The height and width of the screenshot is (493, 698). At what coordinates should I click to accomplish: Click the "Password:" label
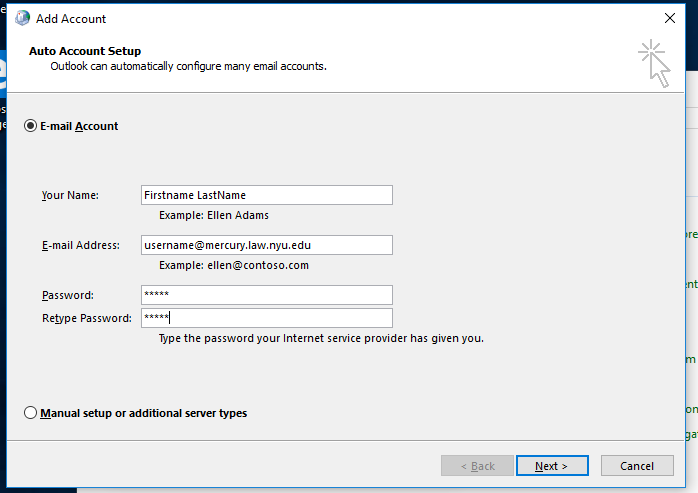pyautogui.click(x=68, y=296)
